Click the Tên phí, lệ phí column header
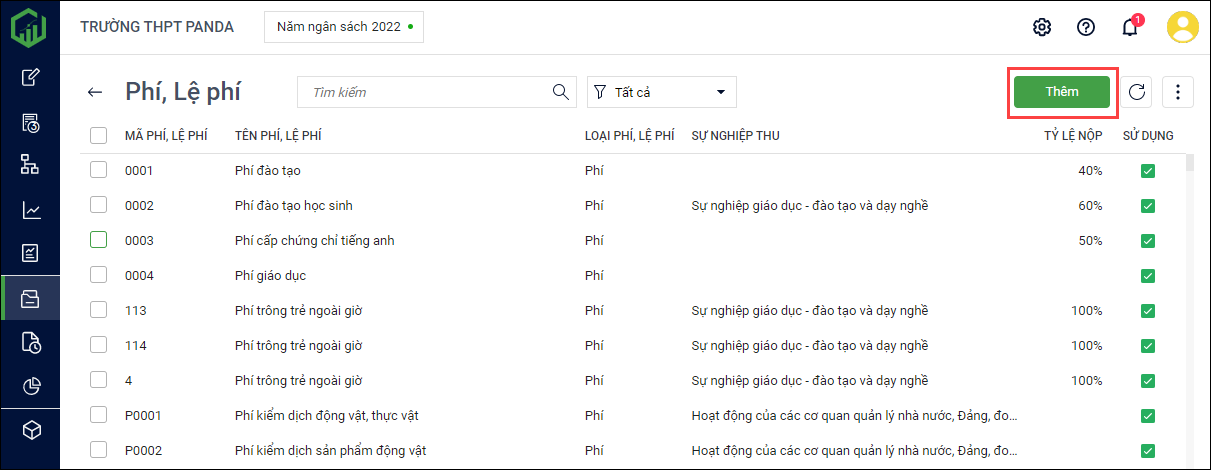1211x470 pixels. [x=278, y=136]
